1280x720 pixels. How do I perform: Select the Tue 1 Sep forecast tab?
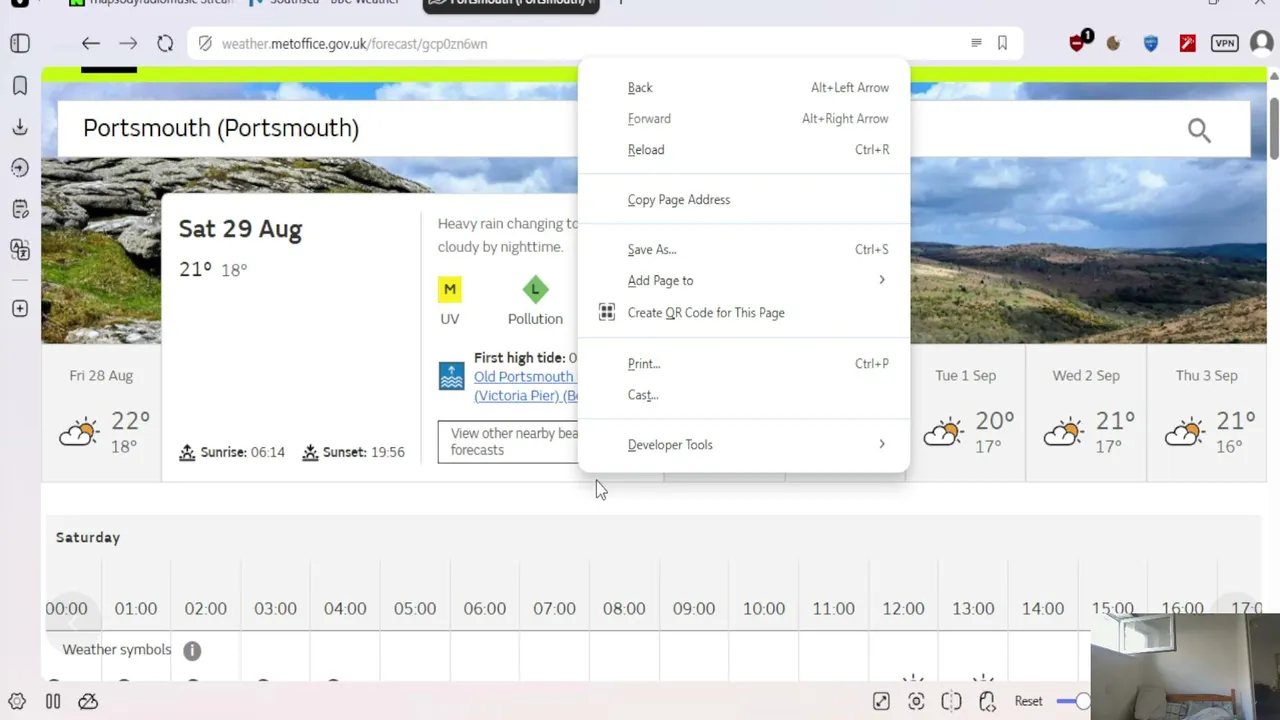[966, 413]
